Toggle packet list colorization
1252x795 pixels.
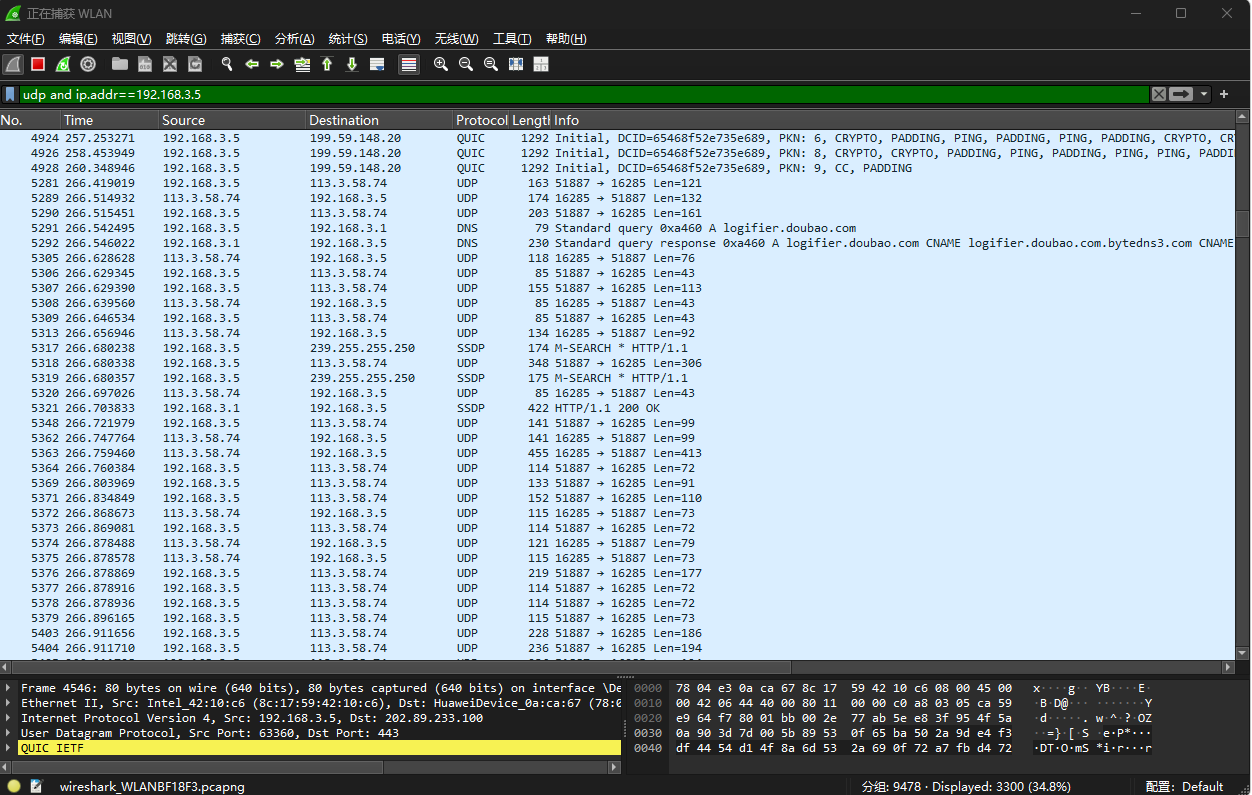(x=409, y=64)
